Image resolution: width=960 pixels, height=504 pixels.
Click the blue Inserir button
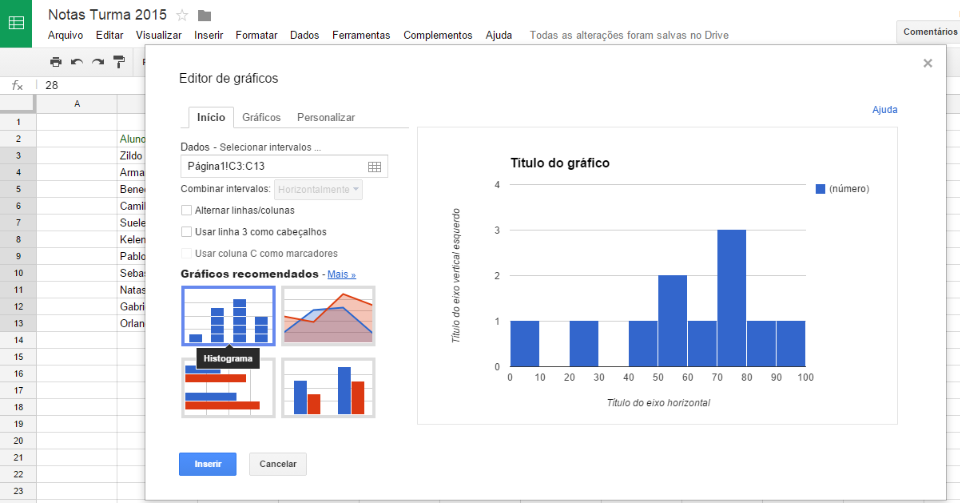(208, 464)
